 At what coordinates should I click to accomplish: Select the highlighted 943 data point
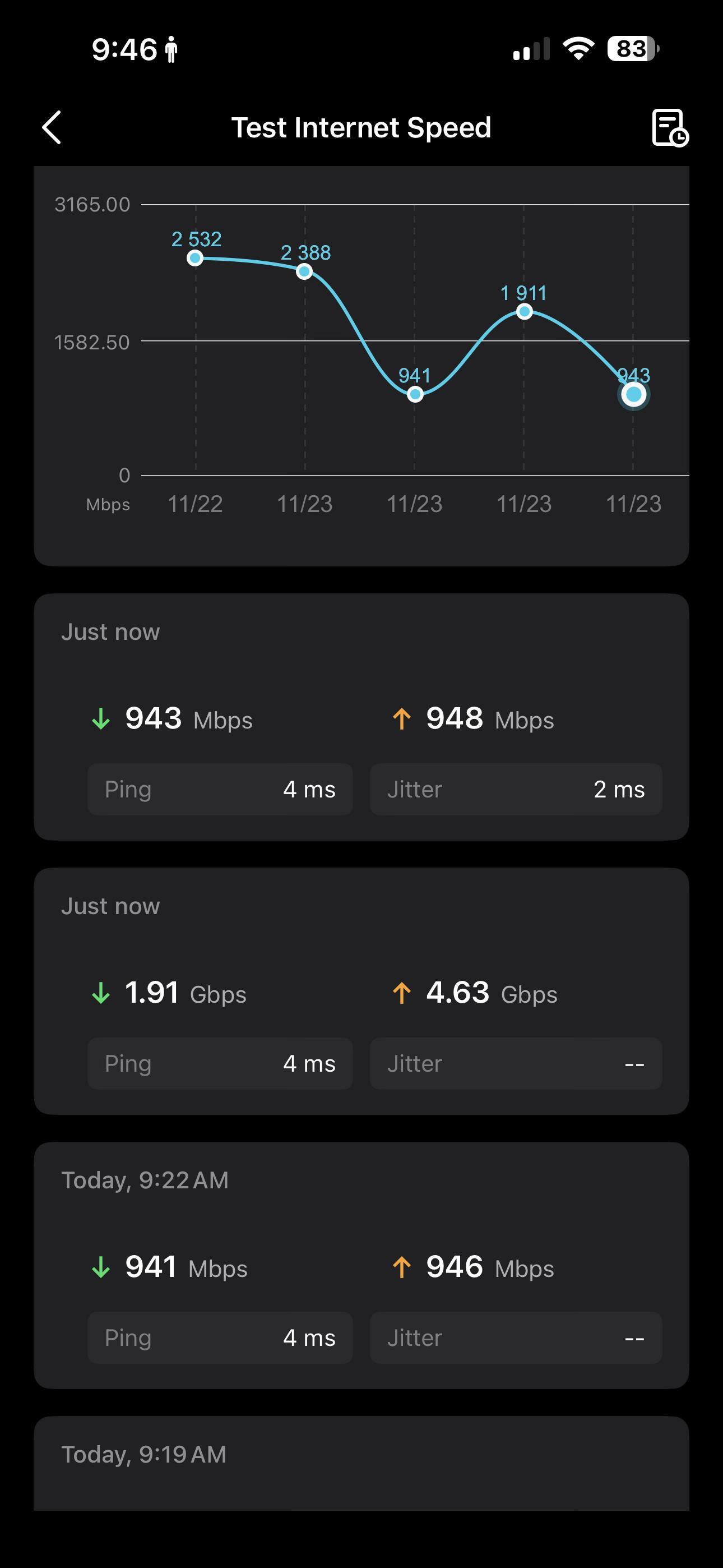click(633, 394)
